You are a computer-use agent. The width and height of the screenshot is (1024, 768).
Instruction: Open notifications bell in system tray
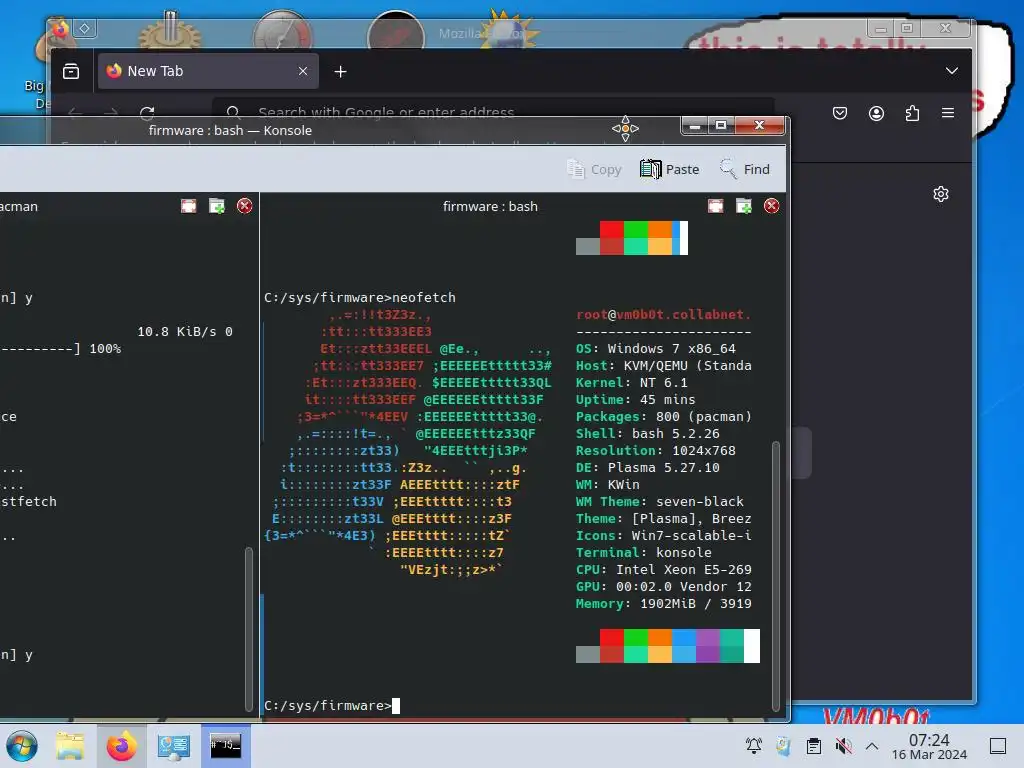pyautogui.click(x=754, y=745)
